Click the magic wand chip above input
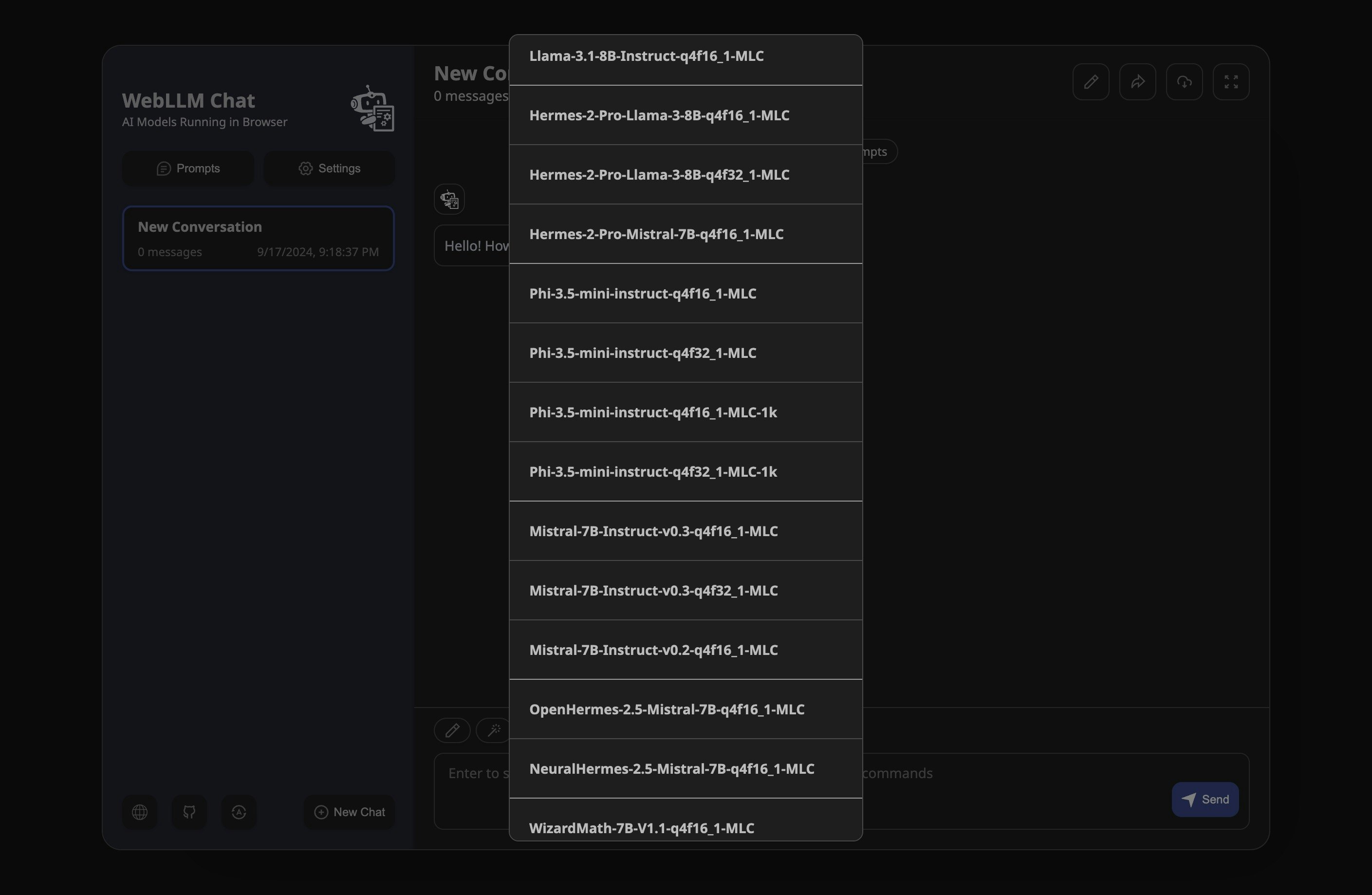The width and height of the screenshot is (1372, 895). pyautogui.click(x=494, y=730)
